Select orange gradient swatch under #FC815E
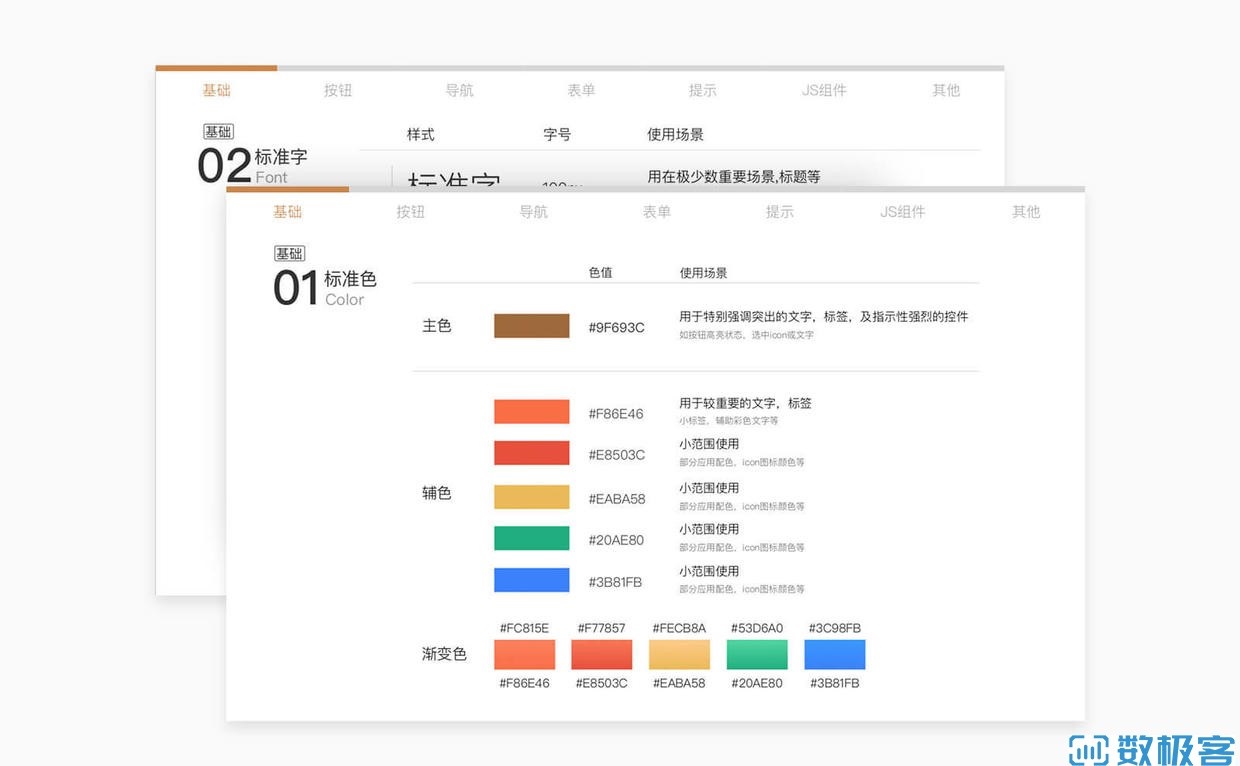The image size is (1240, 766). [x=524, y=655]
